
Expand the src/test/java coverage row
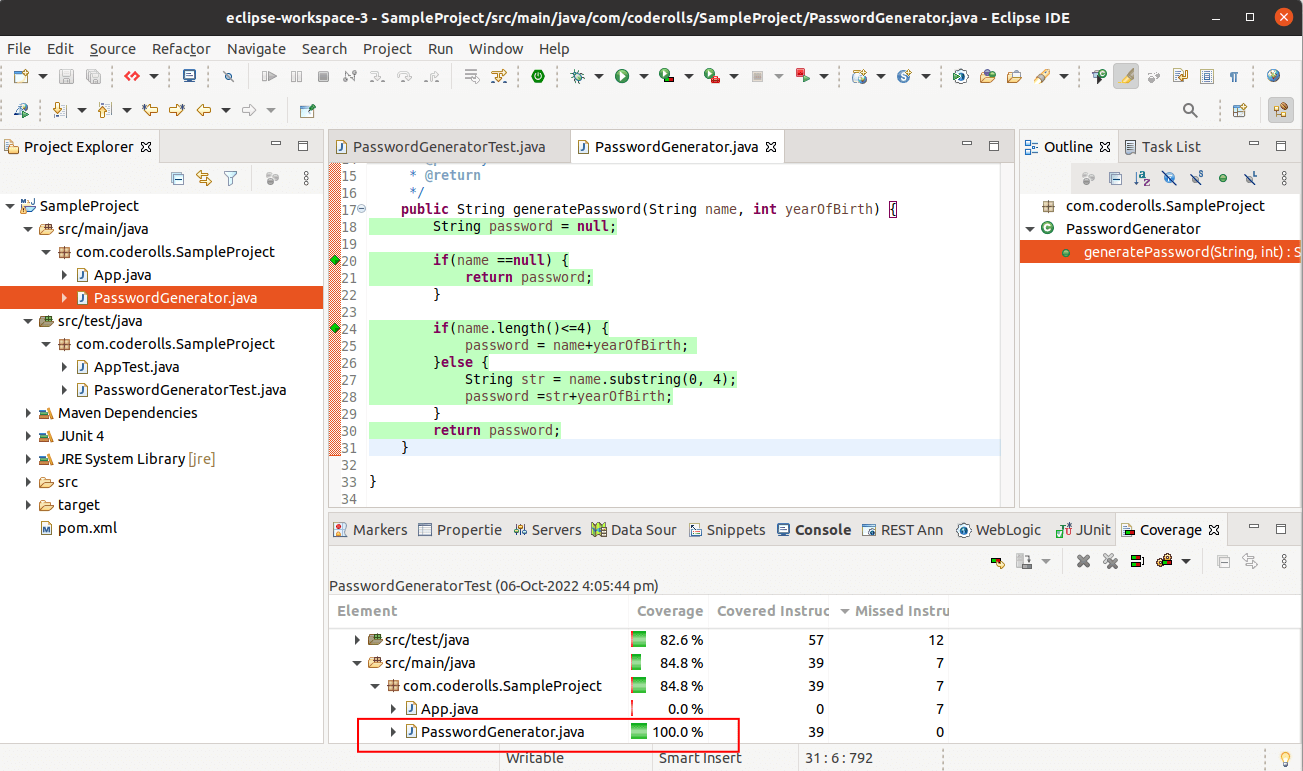[x=357, y=640]
